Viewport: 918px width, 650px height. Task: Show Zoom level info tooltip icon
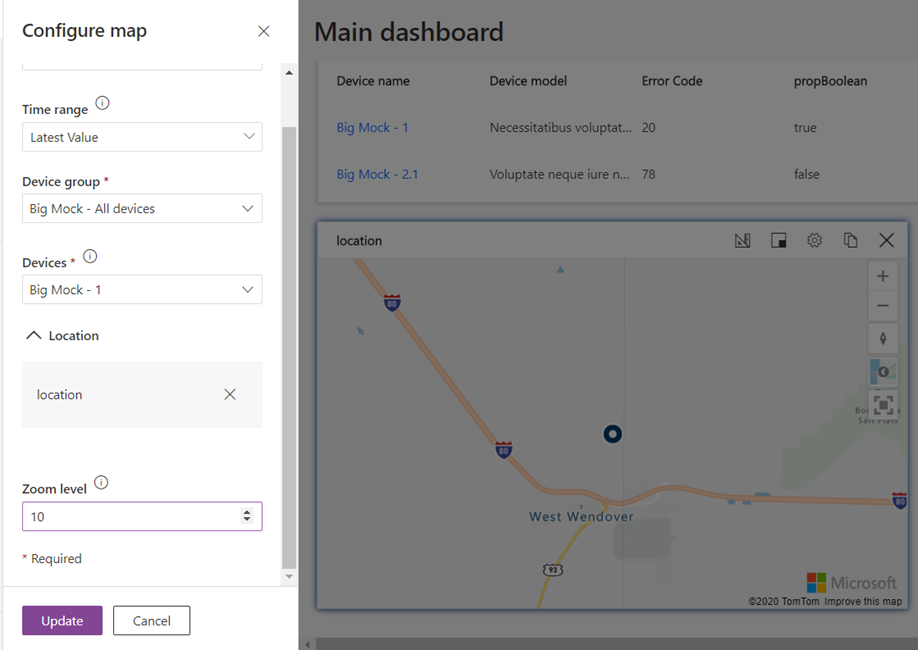tap(101, 483)
